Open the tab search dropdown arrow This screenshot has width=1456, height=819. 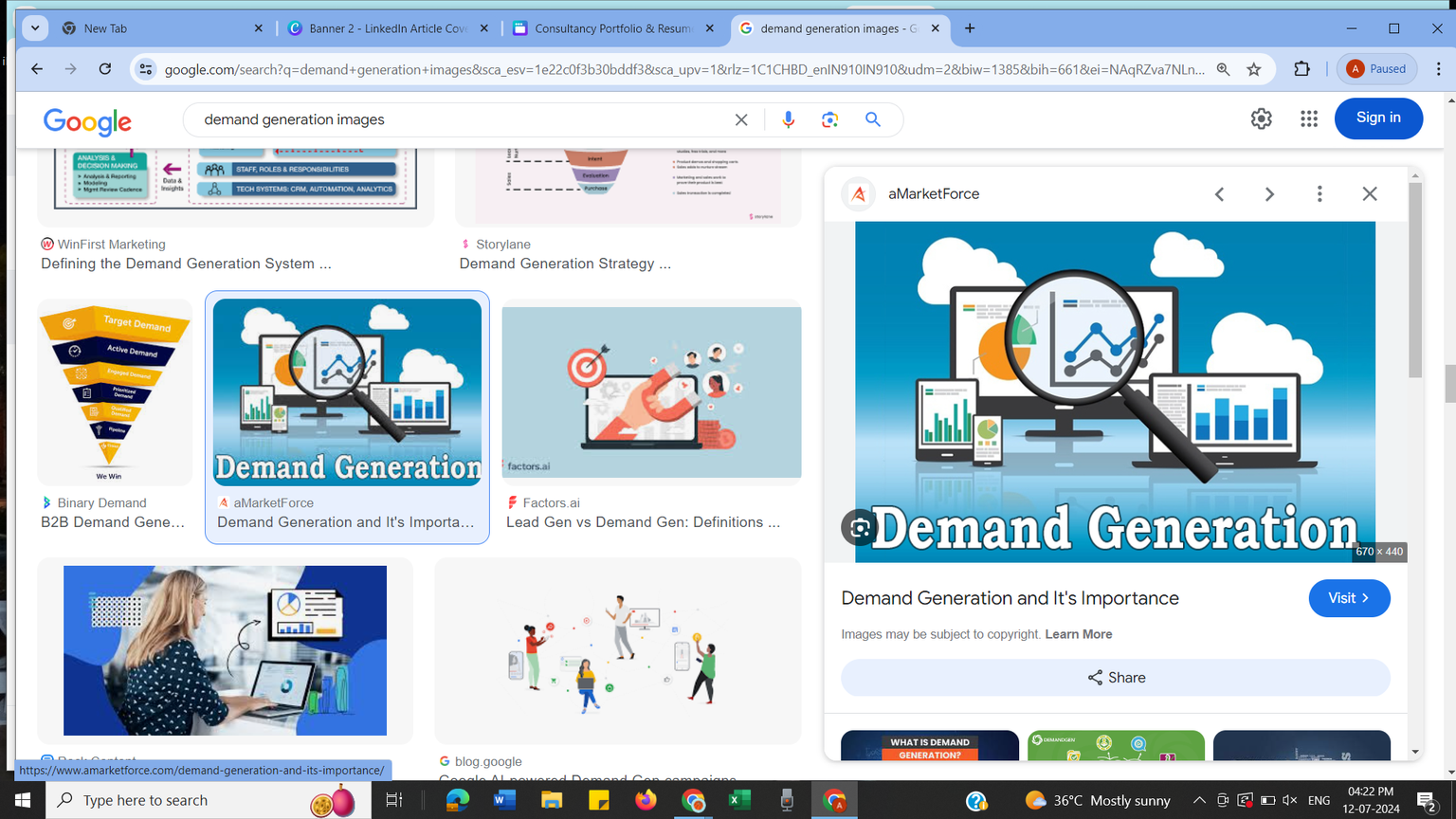tap(35, 28)
